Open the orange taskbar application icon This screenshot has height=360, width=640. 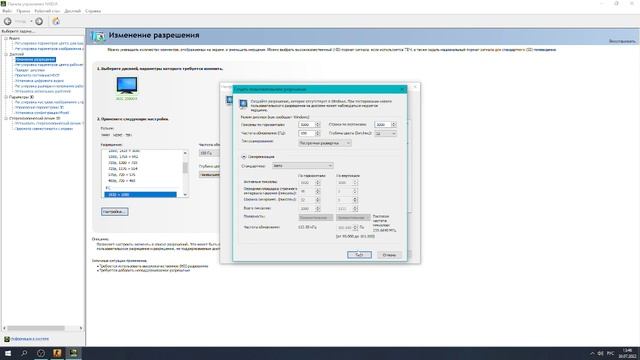pyautogui.click(x=57, y=353)
